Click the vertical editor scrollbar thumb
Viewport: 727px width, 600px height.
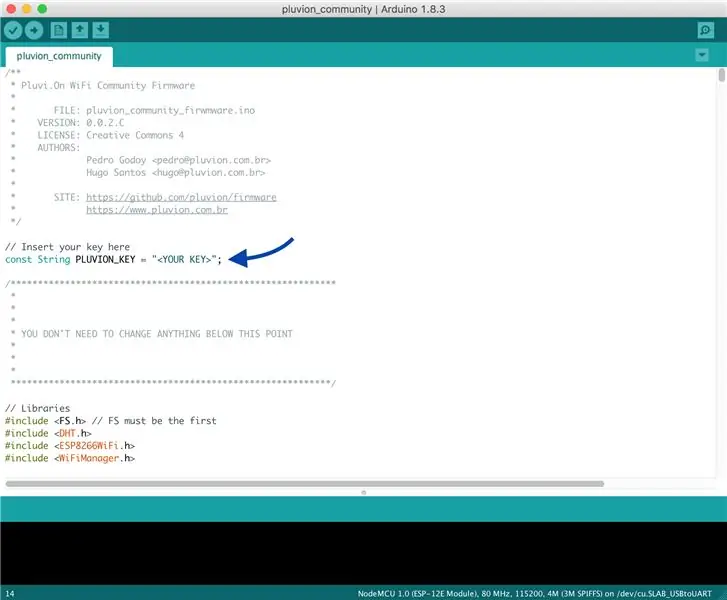[x=721, y=75]
